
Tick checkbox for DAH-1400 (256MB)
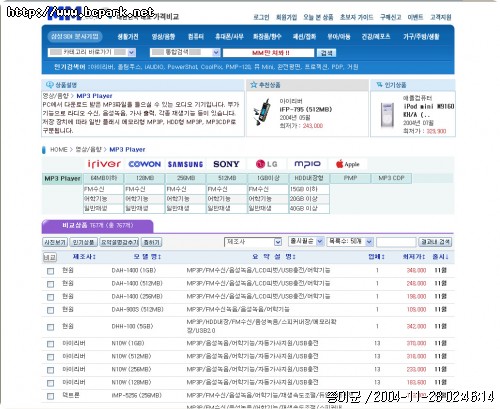pyautogui.click(x=50, y=297)
